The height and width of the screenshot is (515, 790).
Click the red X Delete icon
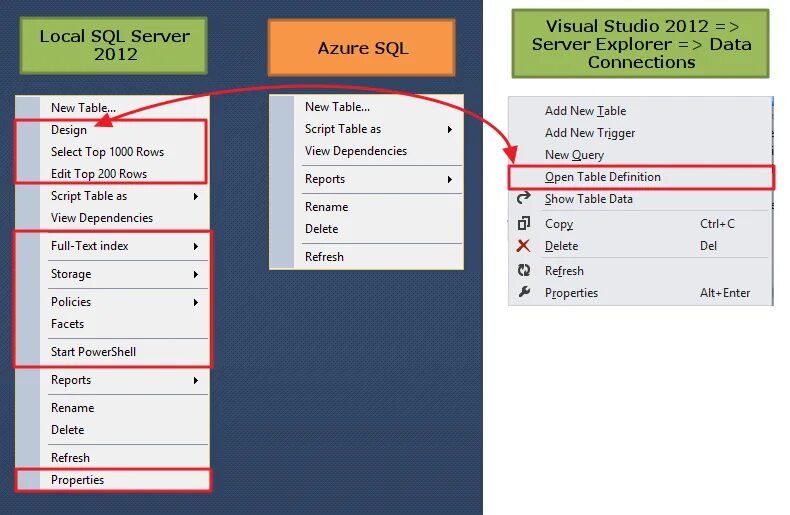tap(523, 245)
